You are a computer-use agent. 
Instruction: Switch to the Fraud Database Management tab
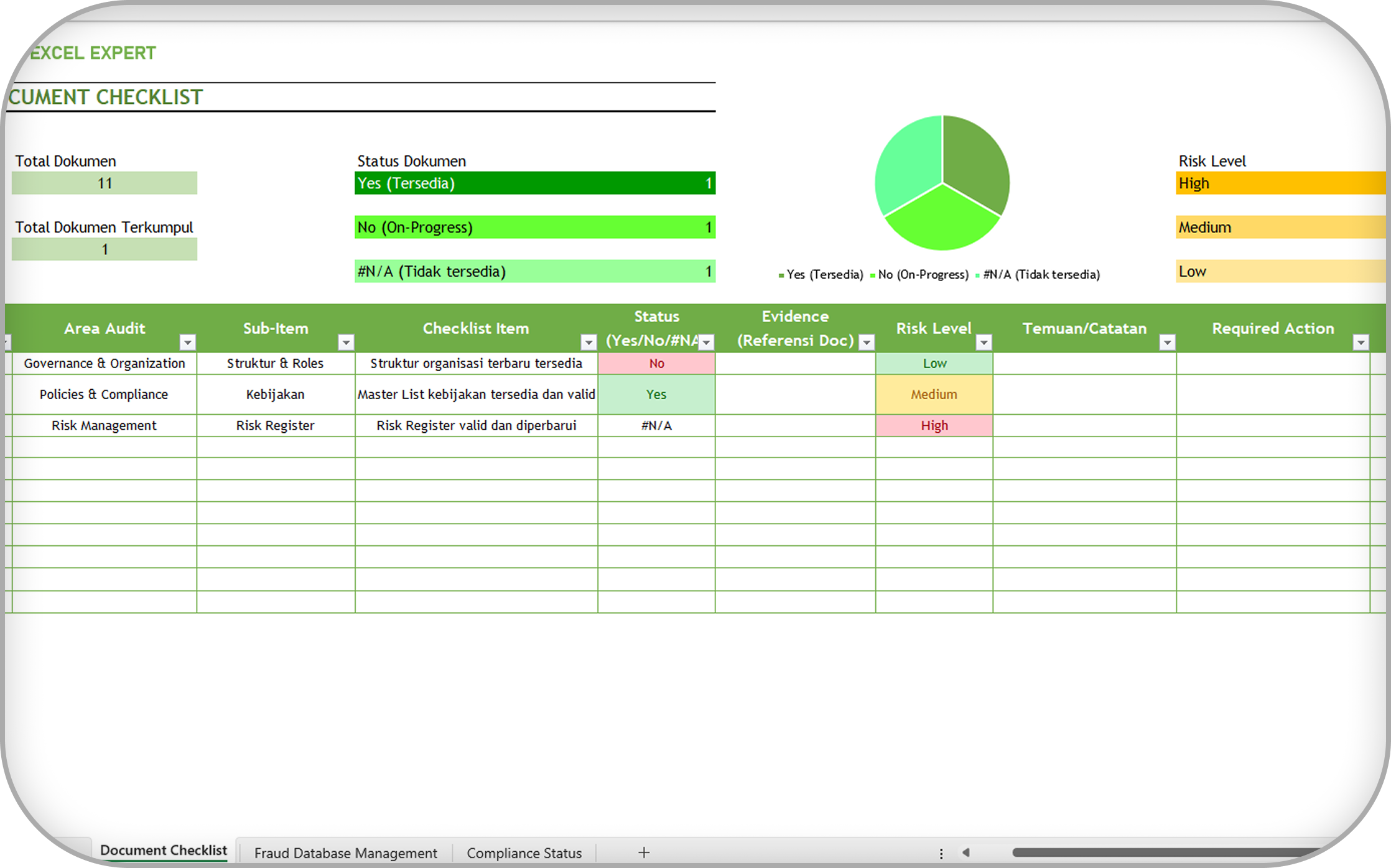tap(345, 852)
